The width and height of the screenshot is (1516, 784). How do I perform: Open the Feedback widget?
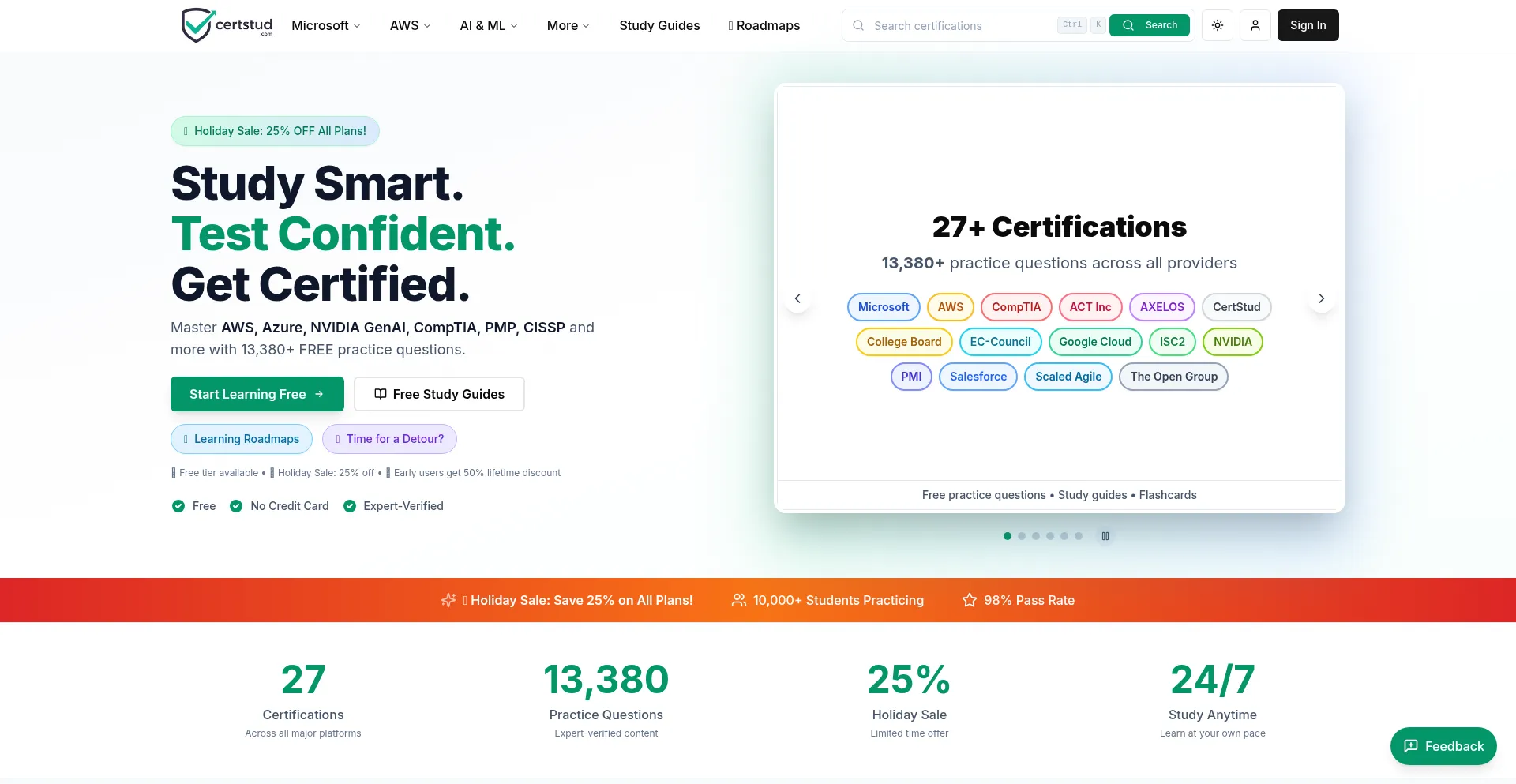point(1443,745)
